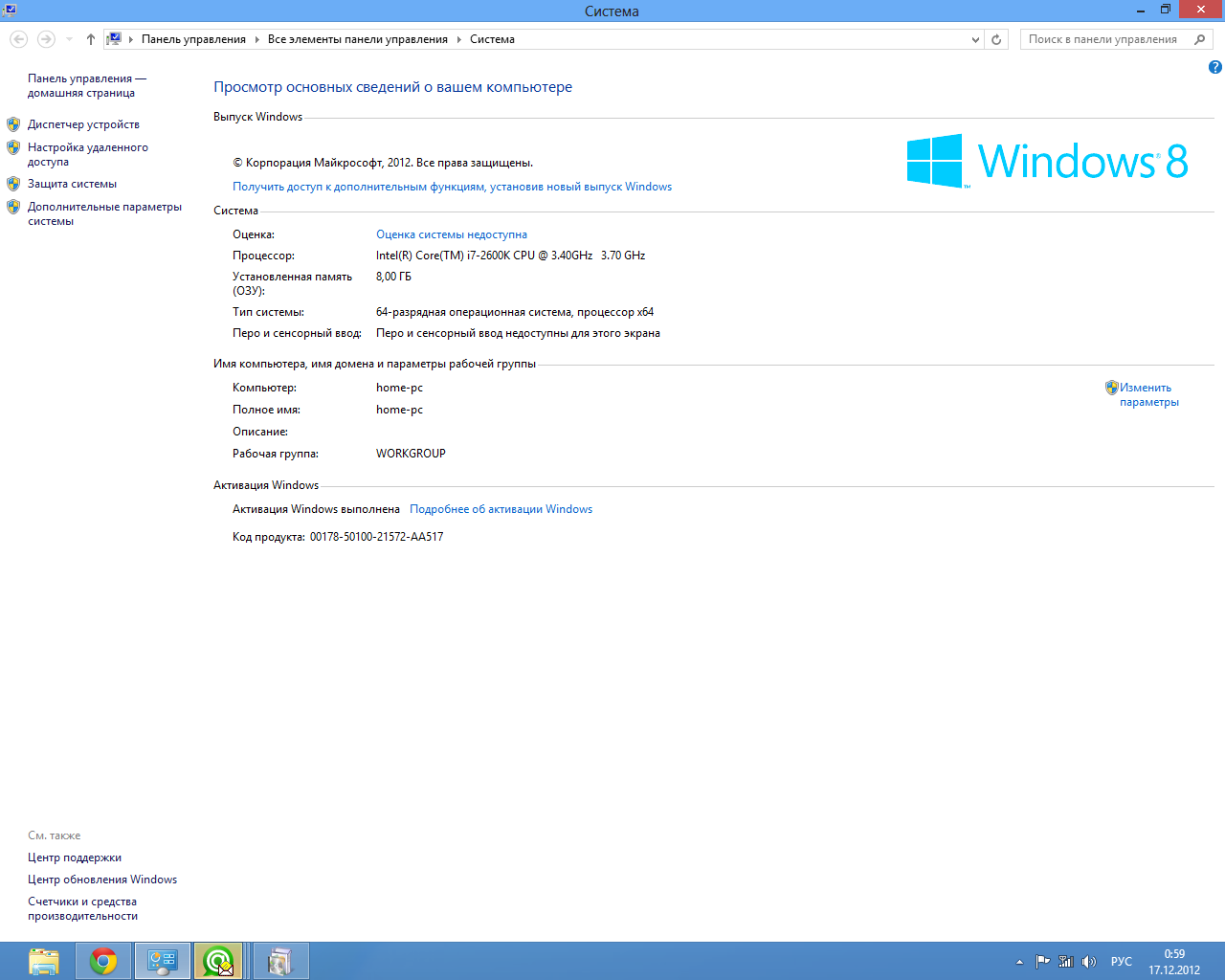Open 'Панель управления — домашняя страница'
The image size is (1225, 980).
point(86,85)
